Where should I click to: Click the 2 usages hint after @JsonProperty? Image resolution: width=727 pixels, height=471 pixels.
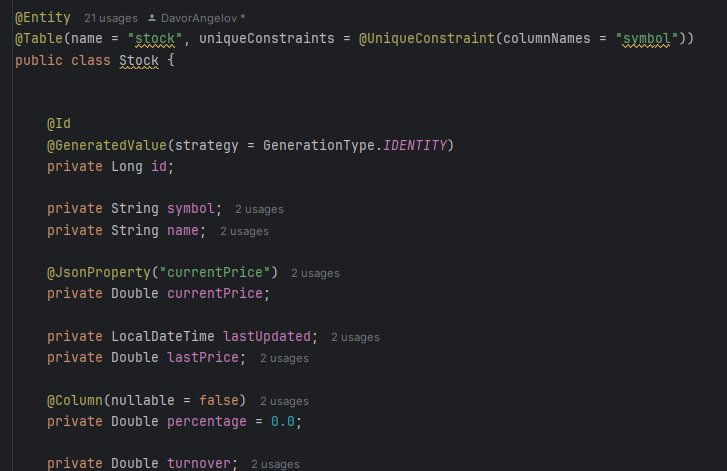tap(315, 273)
